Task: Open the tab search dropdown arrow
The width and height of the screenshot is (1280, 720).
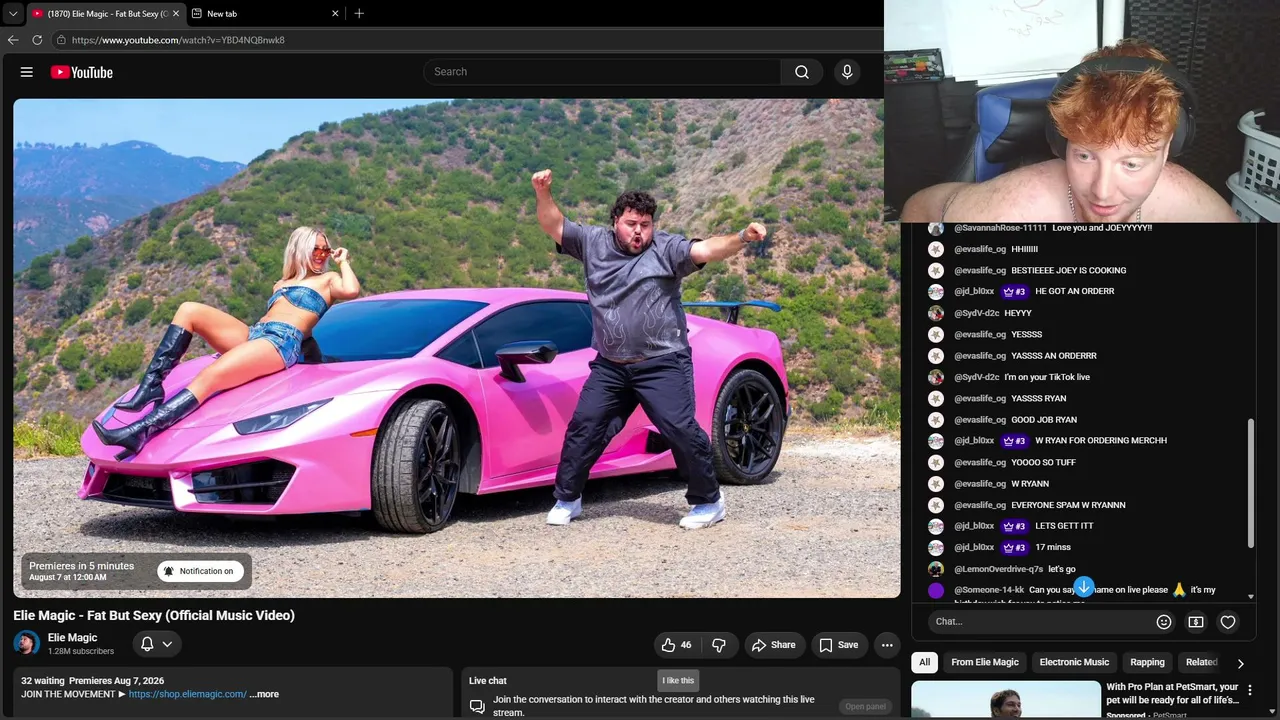Action: pyautogui.click(x=12, y=13)
